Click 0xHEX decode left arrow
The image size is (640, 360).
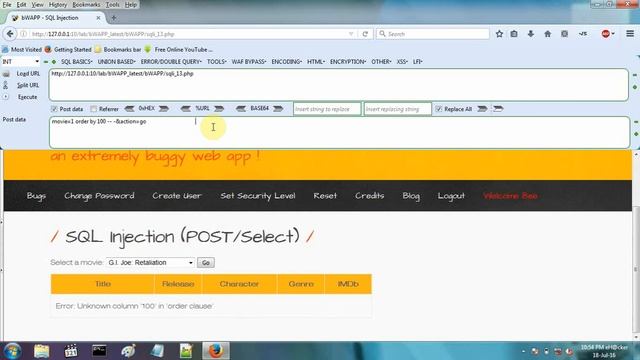click(x=129, y=109)
